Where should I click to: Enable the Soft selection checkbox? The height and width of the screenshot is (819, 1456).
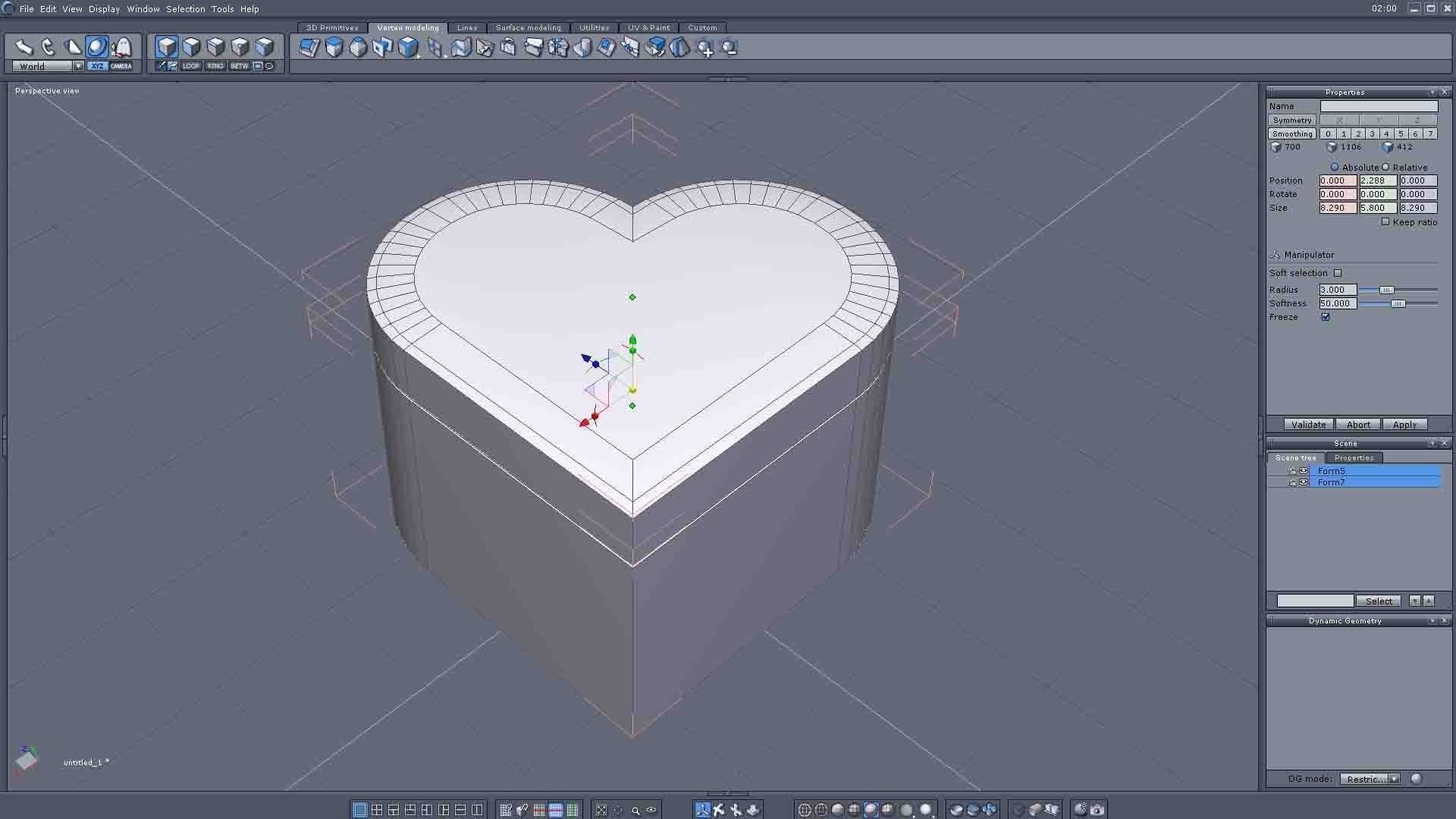point(1338,273)
